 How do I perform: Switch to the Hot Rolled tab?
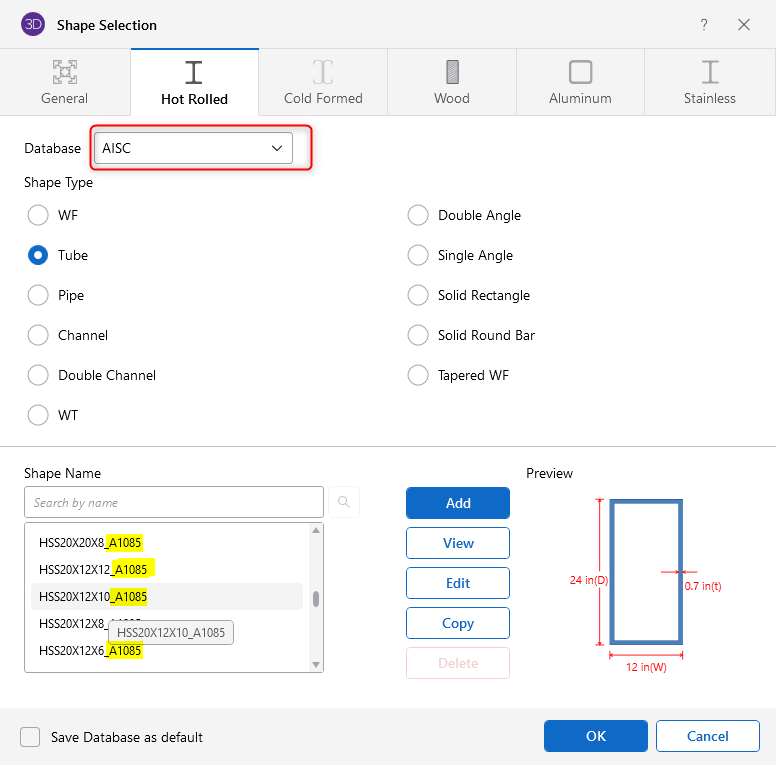[x=194, y=82]
